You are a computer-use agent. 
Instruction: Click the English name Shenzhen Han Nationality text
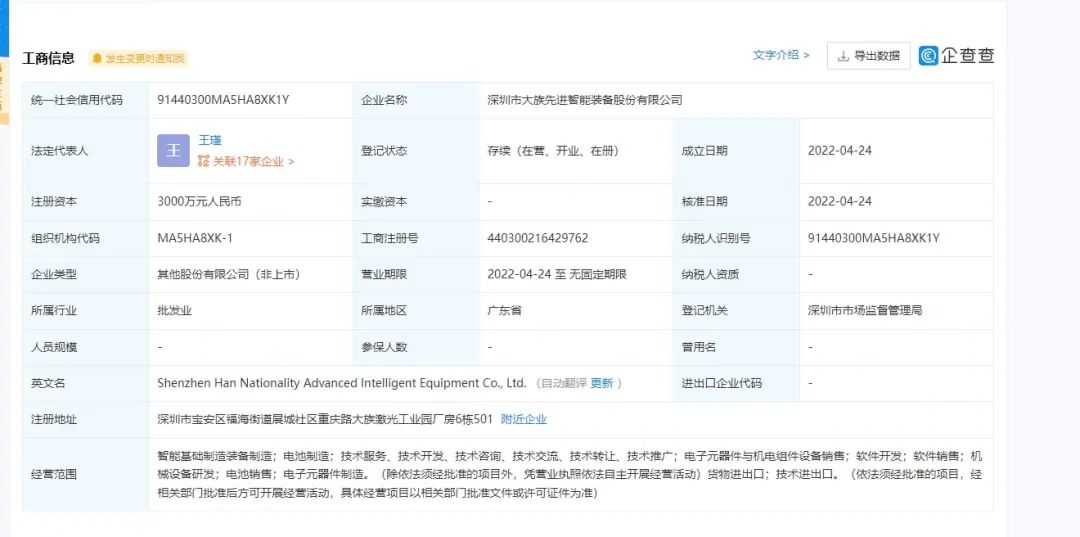click(x=342, y=383)
